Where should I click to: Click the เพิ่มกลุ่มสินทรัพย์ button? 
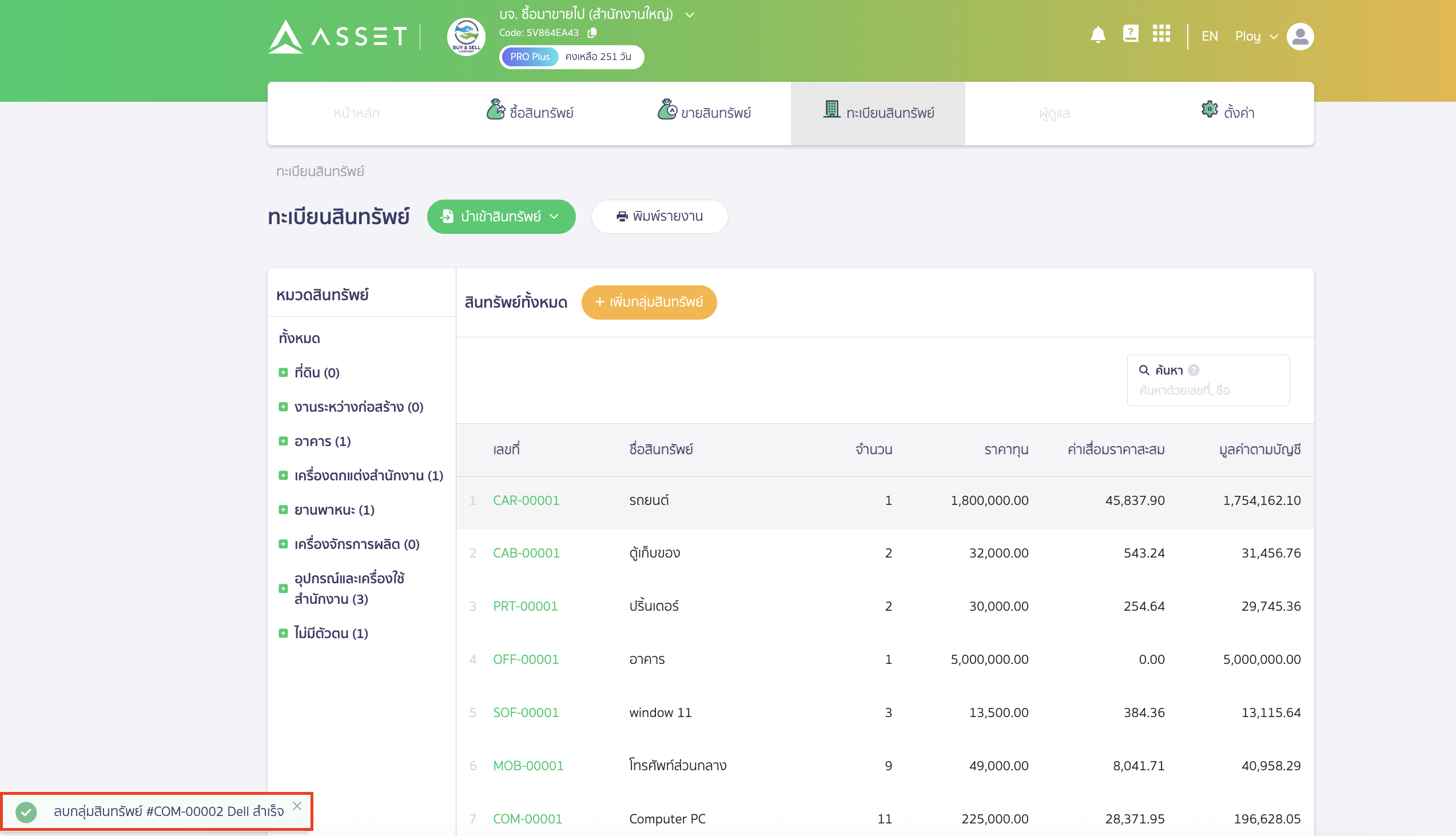[649, 302]
